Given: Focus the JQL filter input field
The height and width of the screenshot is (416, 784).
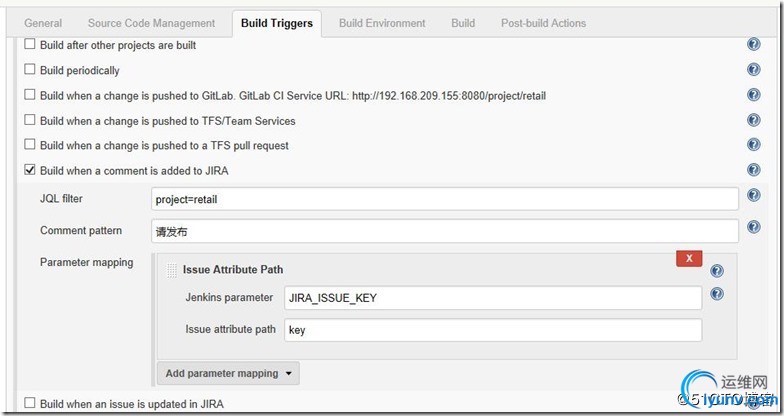Looking at the screenshot, I should tap(444, 199).
